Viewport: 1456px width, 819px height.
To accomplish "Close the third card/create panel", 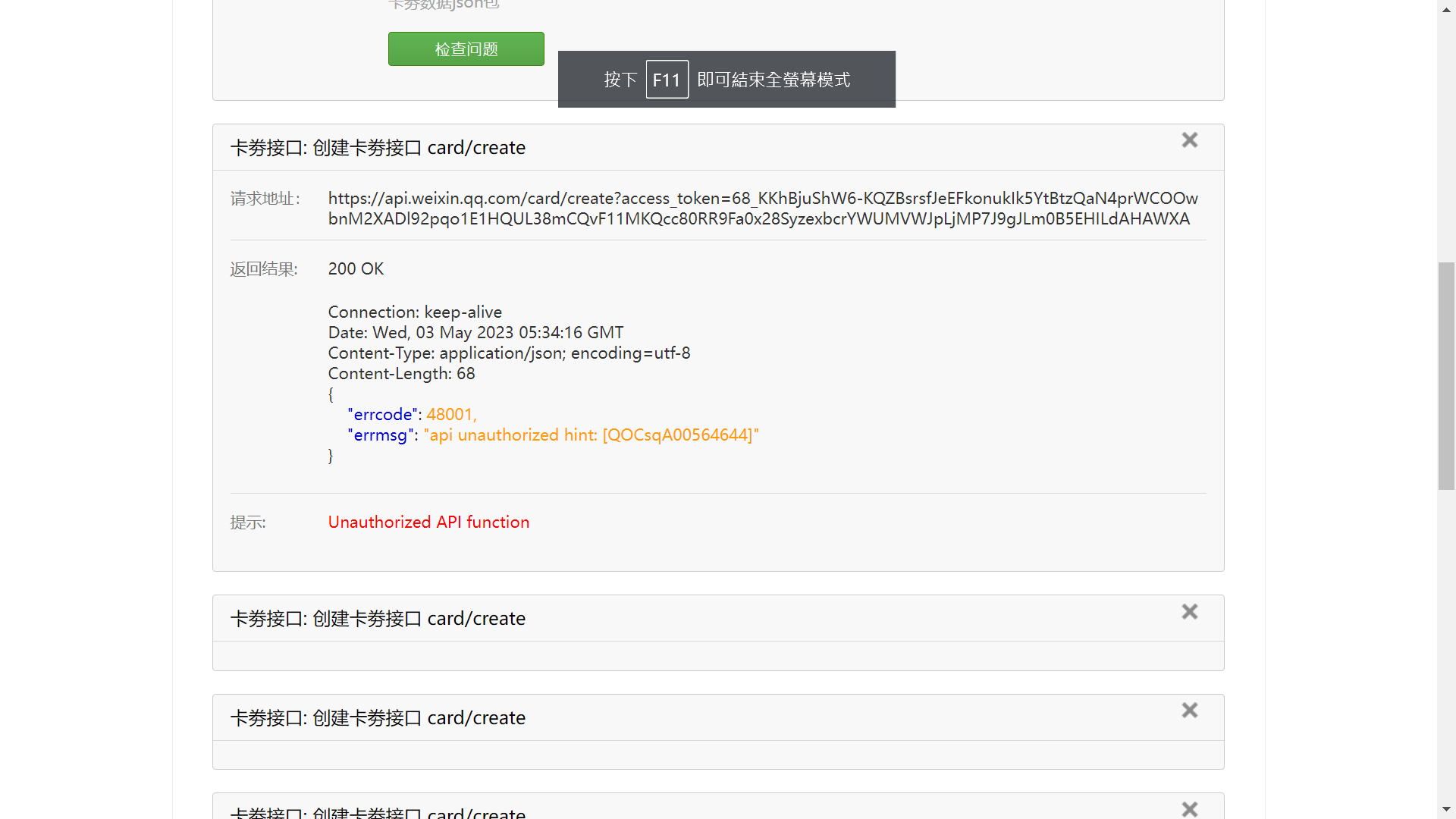I will coord(1189,711).
